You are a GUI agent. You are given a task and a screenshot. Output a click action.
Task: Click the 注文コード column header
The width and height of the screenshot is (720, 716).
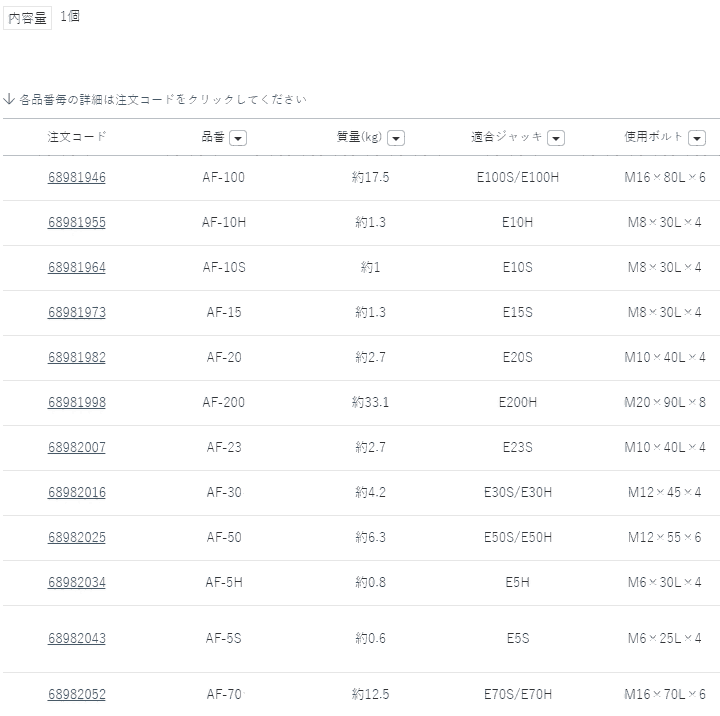click(x=76, y=137)
